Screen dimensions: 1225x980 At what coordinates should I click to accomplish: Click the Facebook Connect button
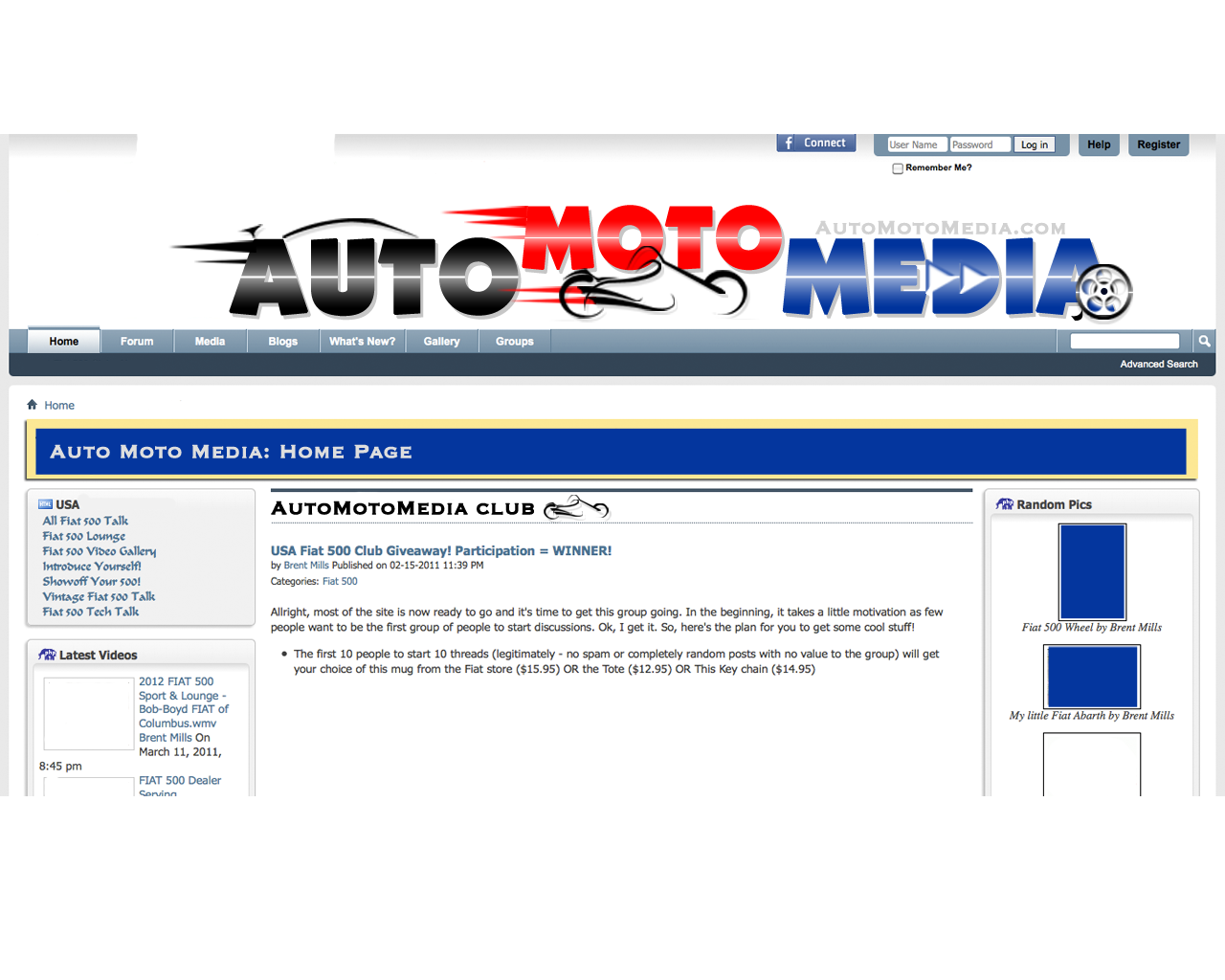pyautogui.click(x=815, y=144)
